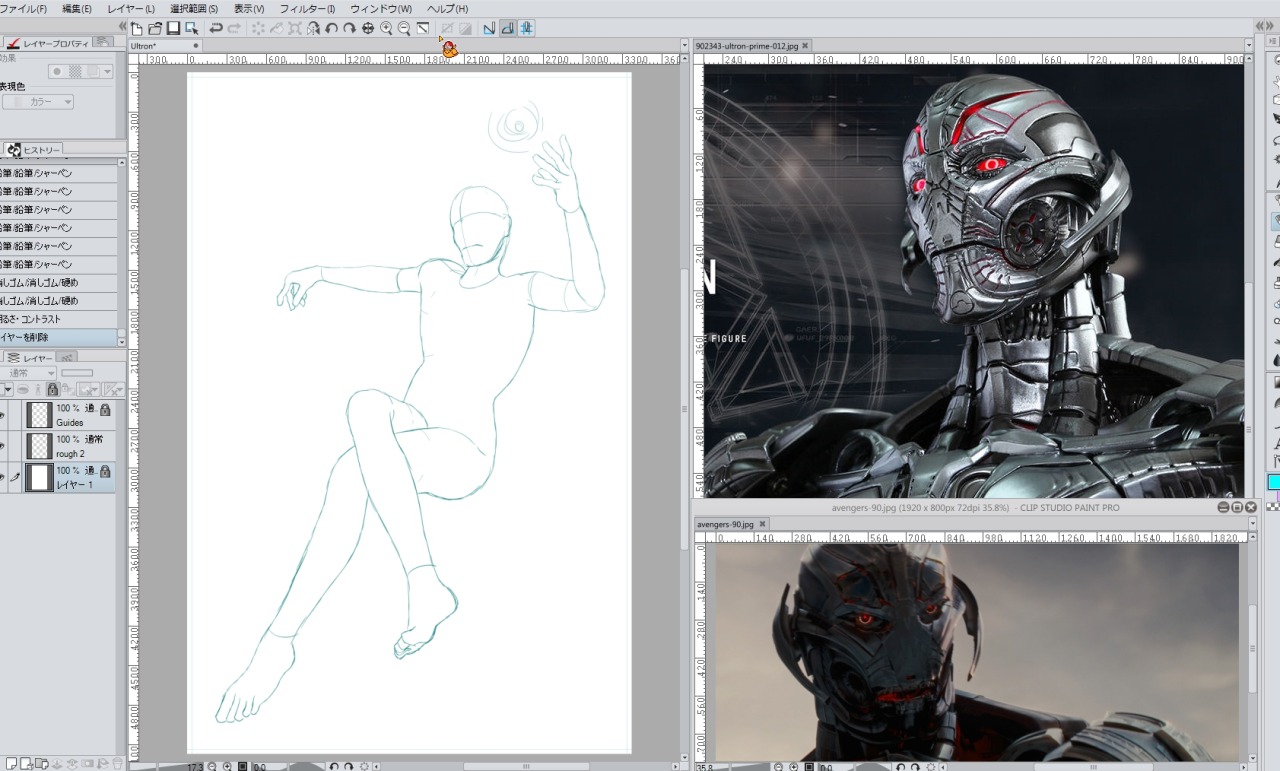Open the 表現色 カラー dropdown

point(38,102)
